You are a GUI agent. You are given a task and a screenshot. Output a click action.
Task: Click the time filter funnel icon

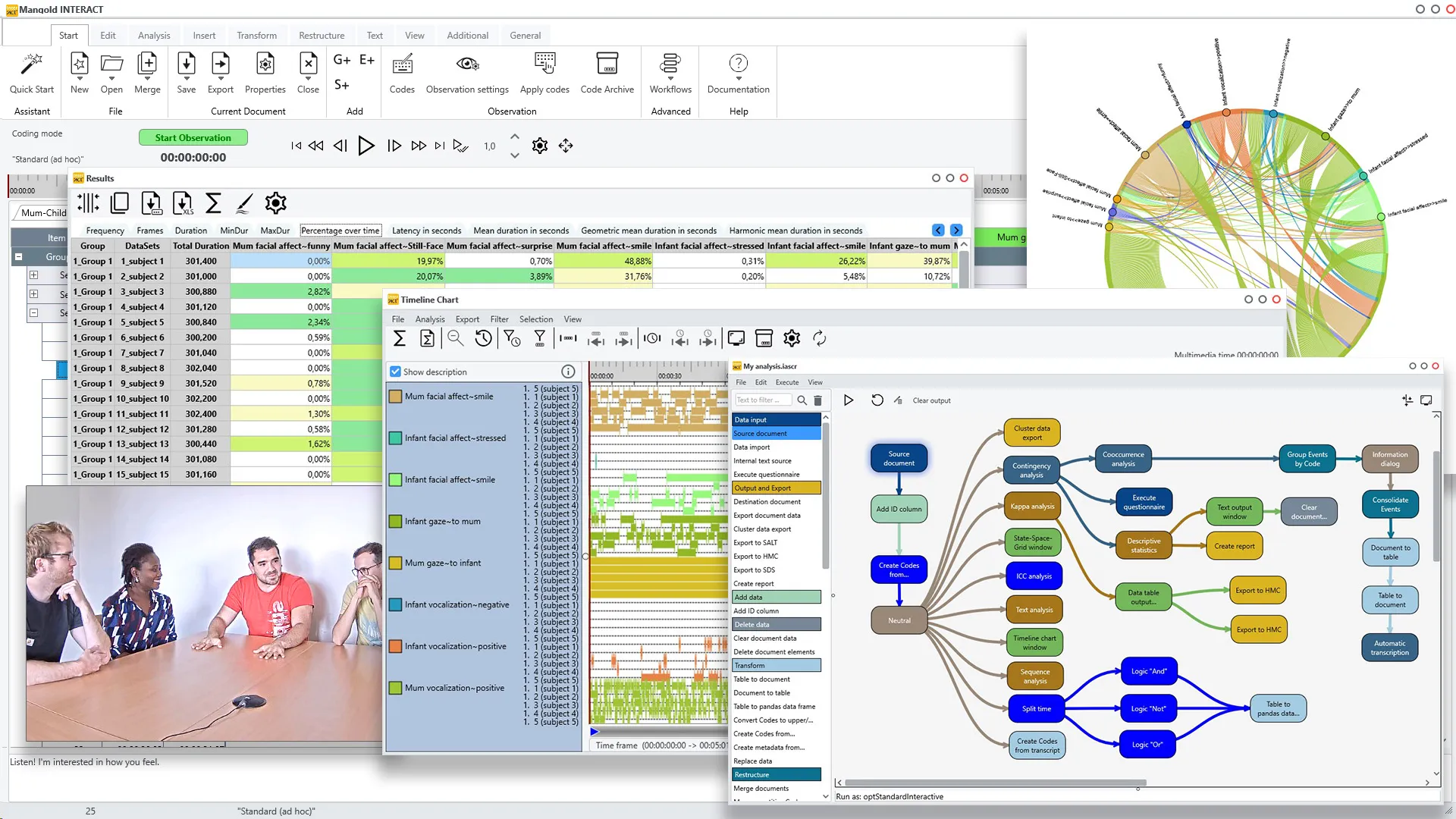(512, 339)
